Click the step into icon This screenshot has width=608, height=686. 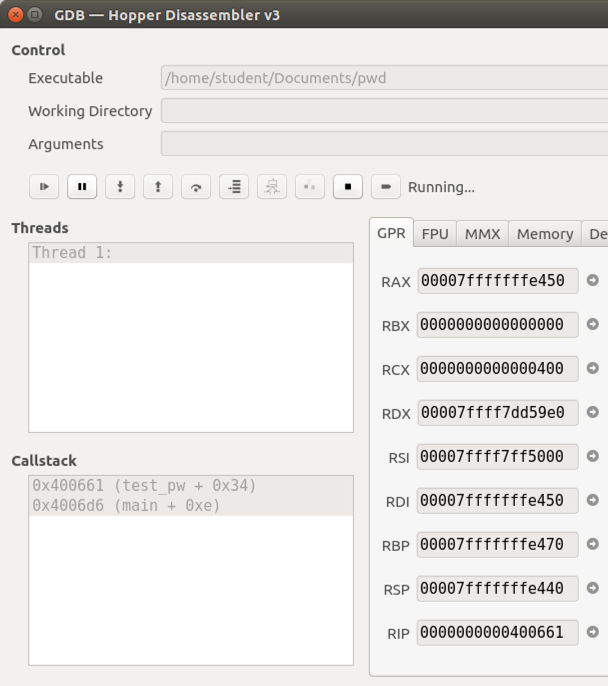(x=120, y=187)
